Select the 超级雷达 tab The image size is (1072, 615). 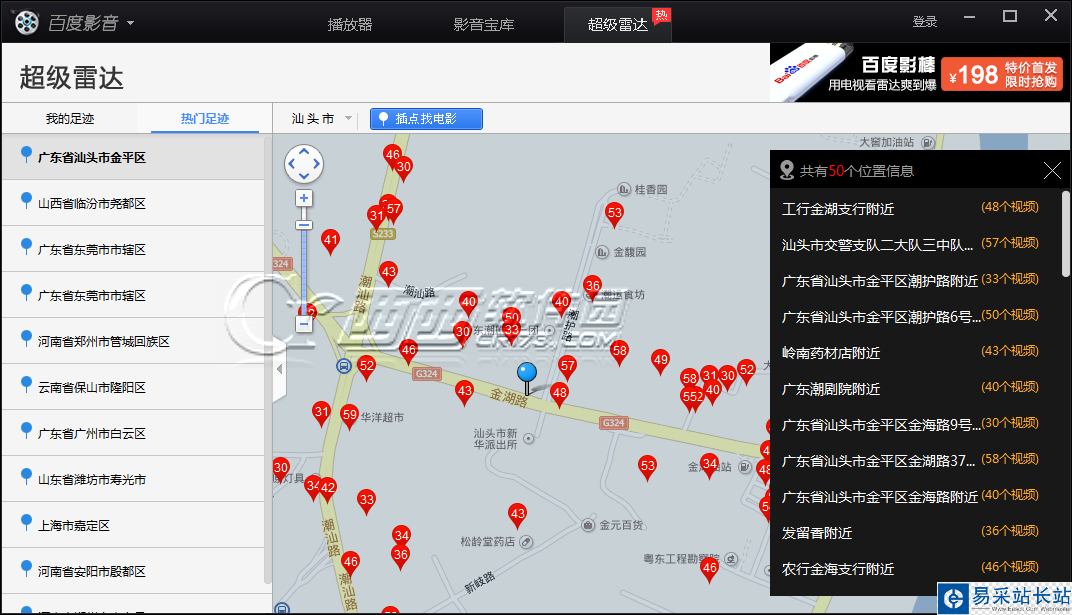tap(617, 25)
